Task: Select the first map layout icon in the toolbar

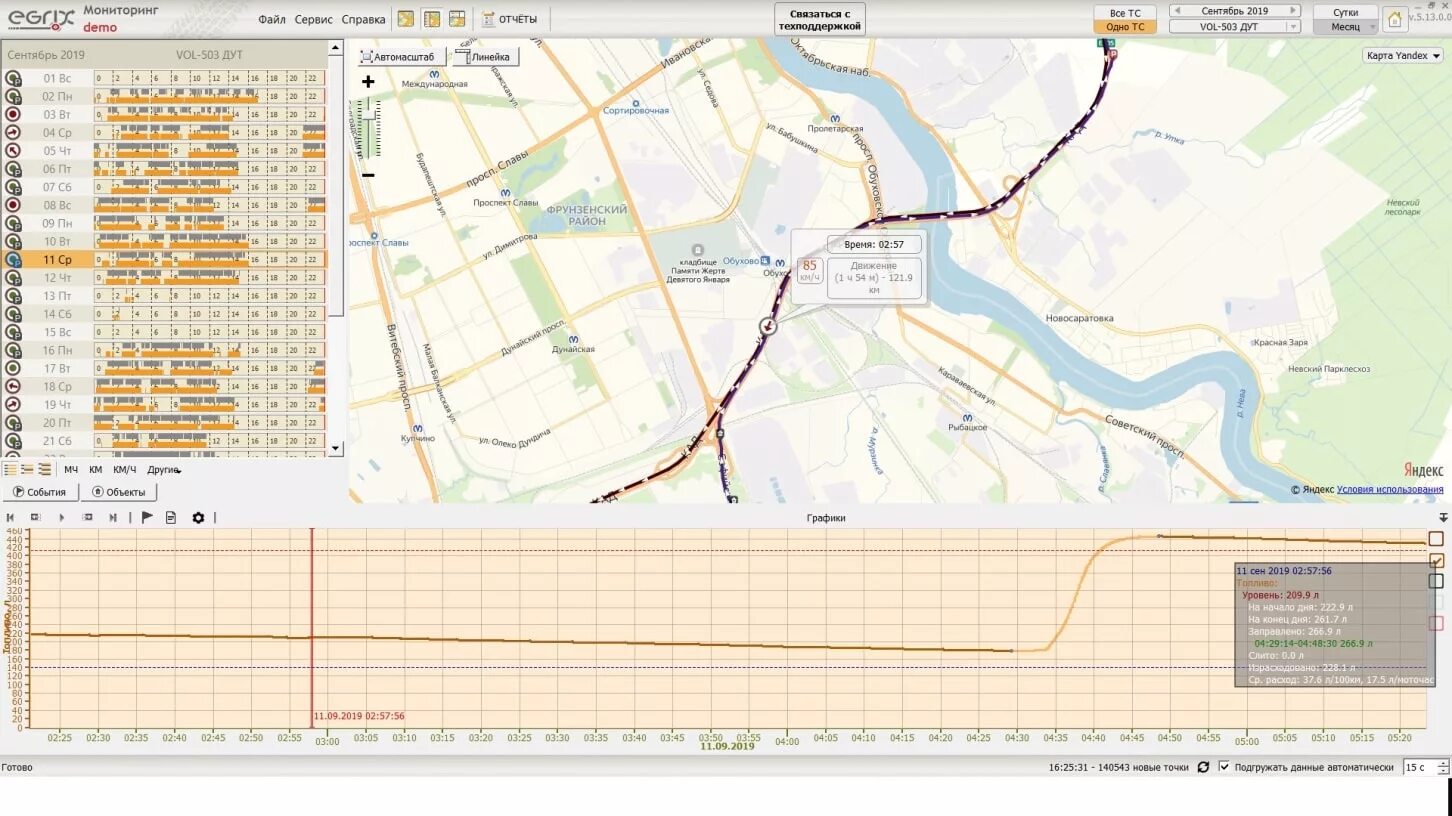Action: coord(405,19)
